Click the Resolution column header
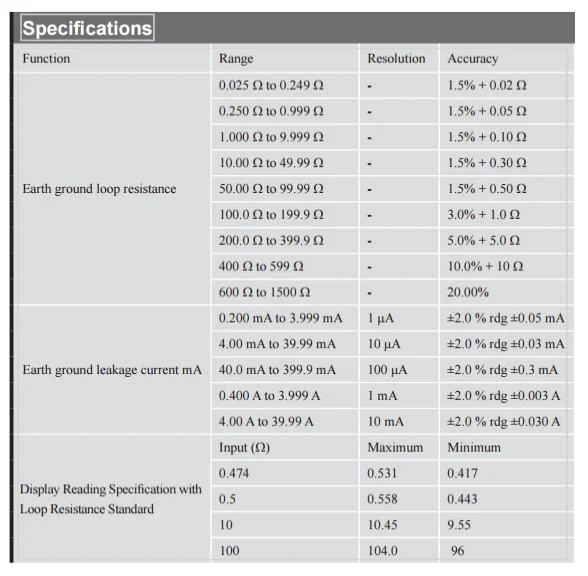The height and width of the screenshot is (576, 588). (399, 58)
